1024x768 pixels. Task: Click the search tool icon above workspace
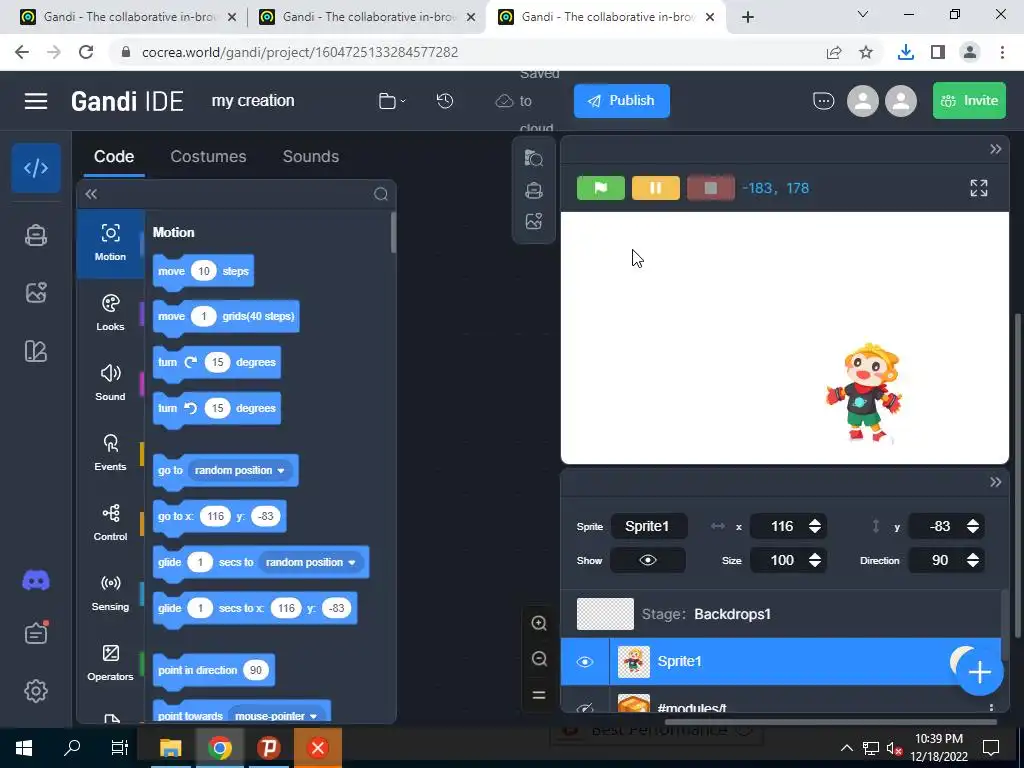tap(534, 158)
